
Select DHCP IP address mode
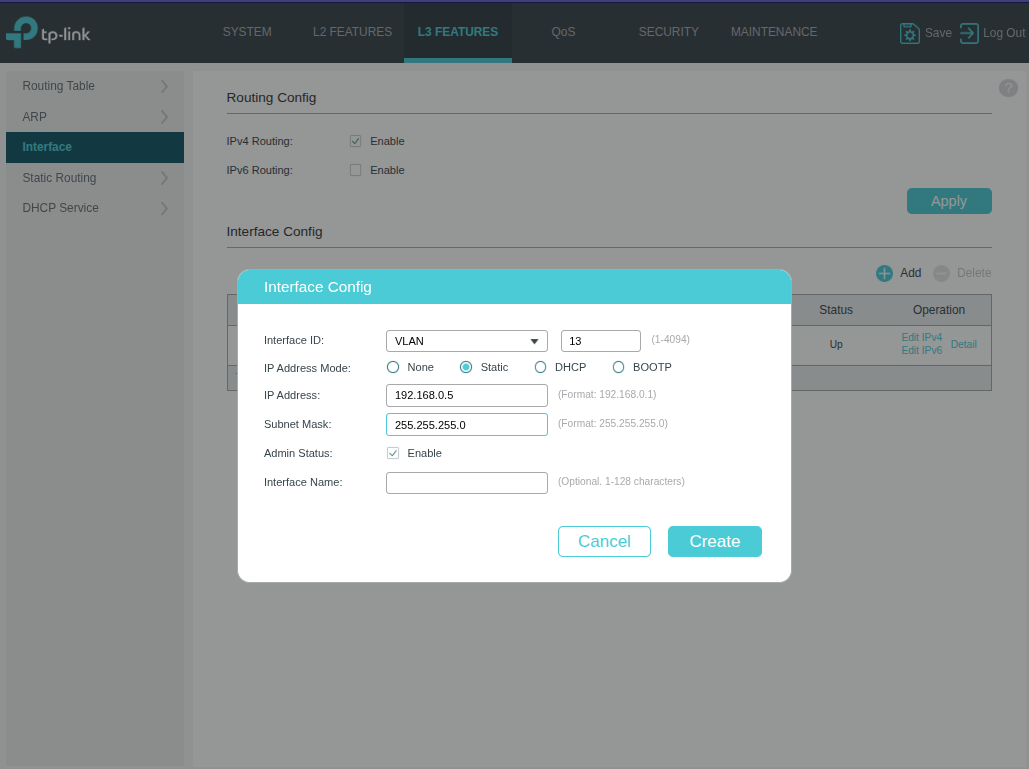point(540,367)
